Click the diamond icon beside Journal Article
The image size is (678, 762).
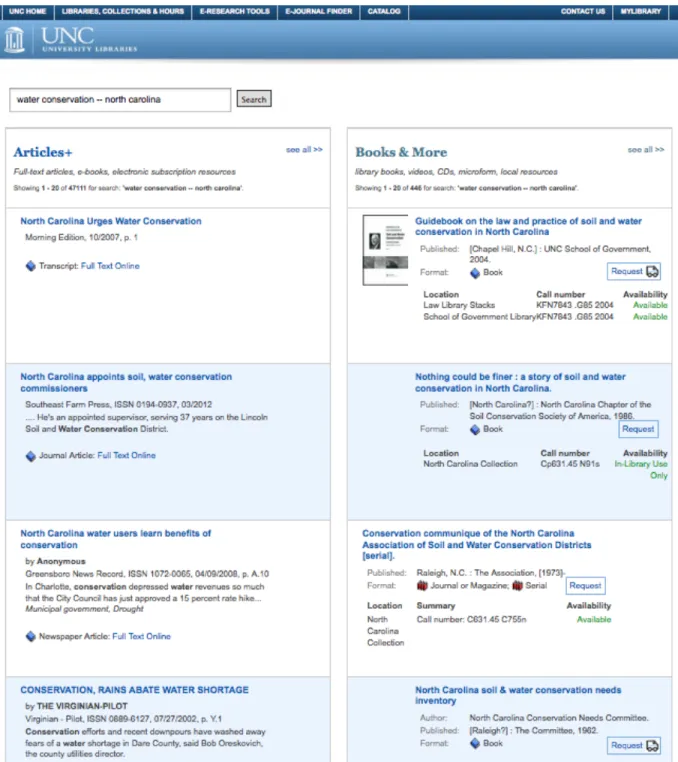coord(31,455)
